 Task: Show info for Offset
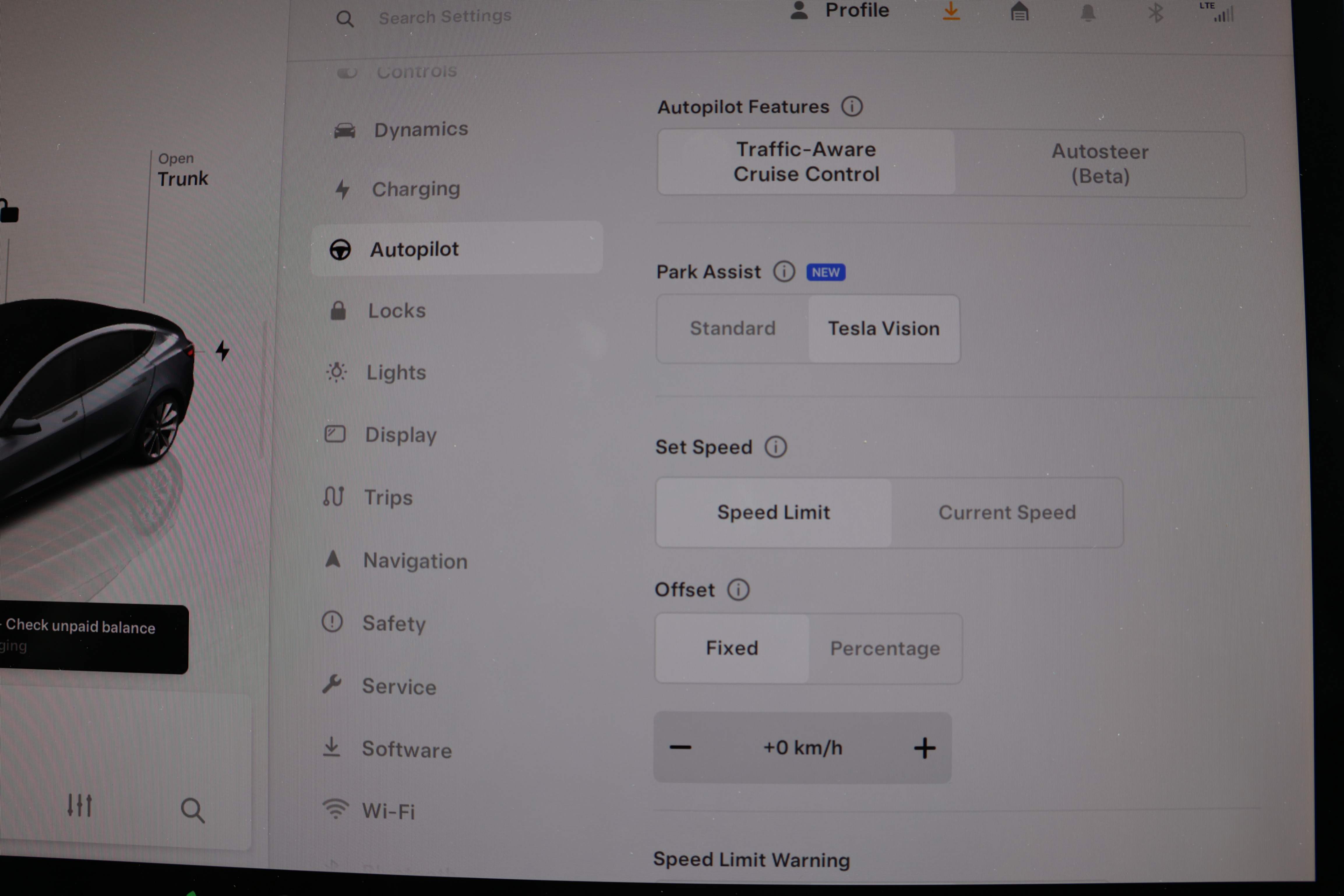click(738, 589)
